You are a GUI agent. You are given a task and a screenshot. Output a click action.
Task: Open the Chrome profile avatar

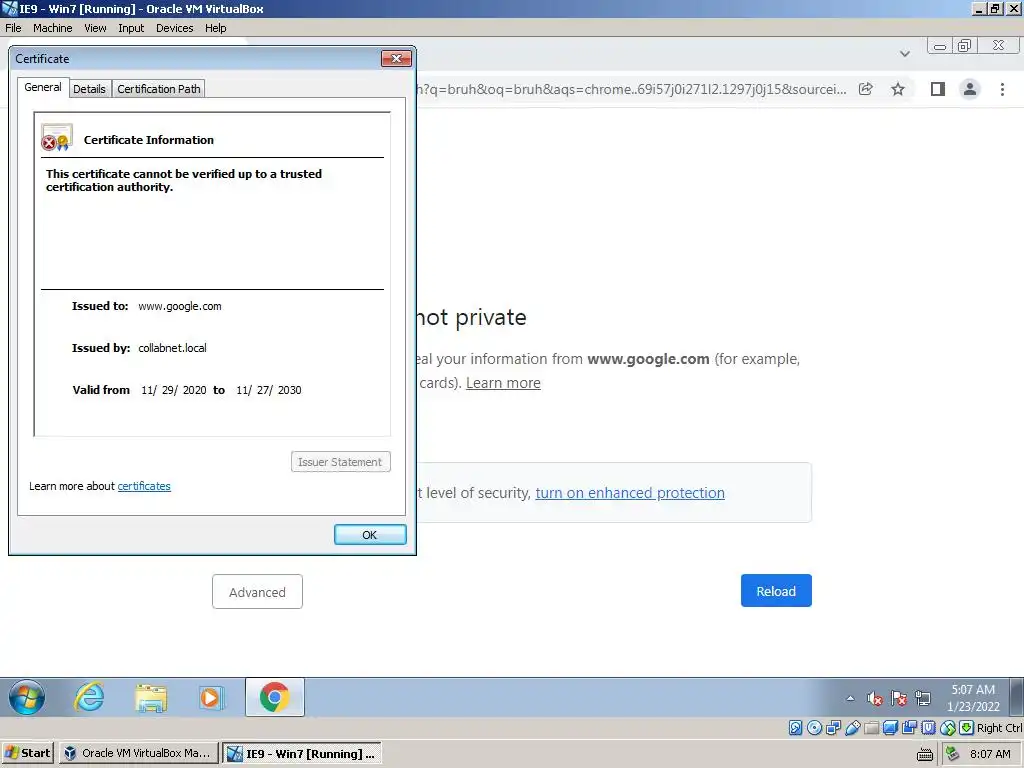pos(970,89)
